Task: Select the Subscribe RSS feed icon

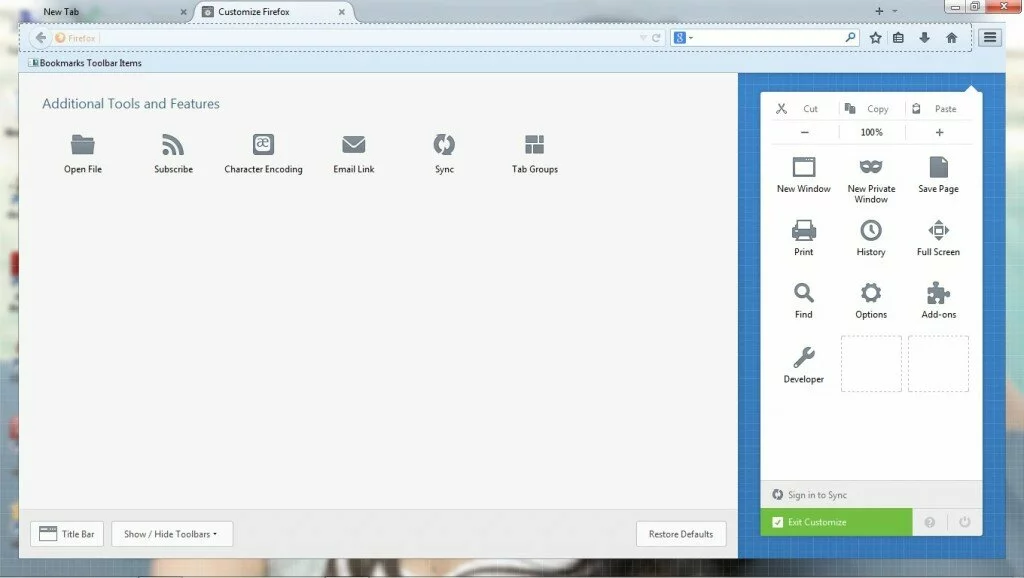Action: [x=173, y=144]
